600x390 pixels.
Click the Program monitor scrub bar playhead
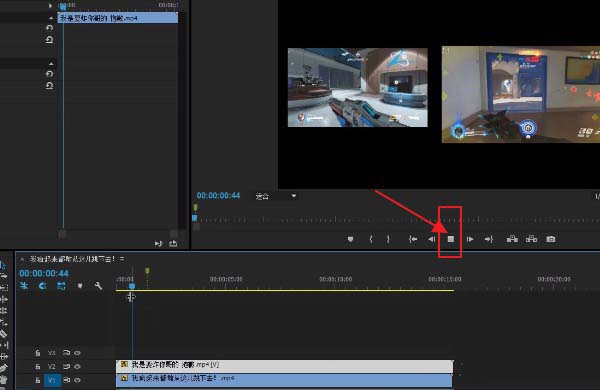[x=194, y=218]
